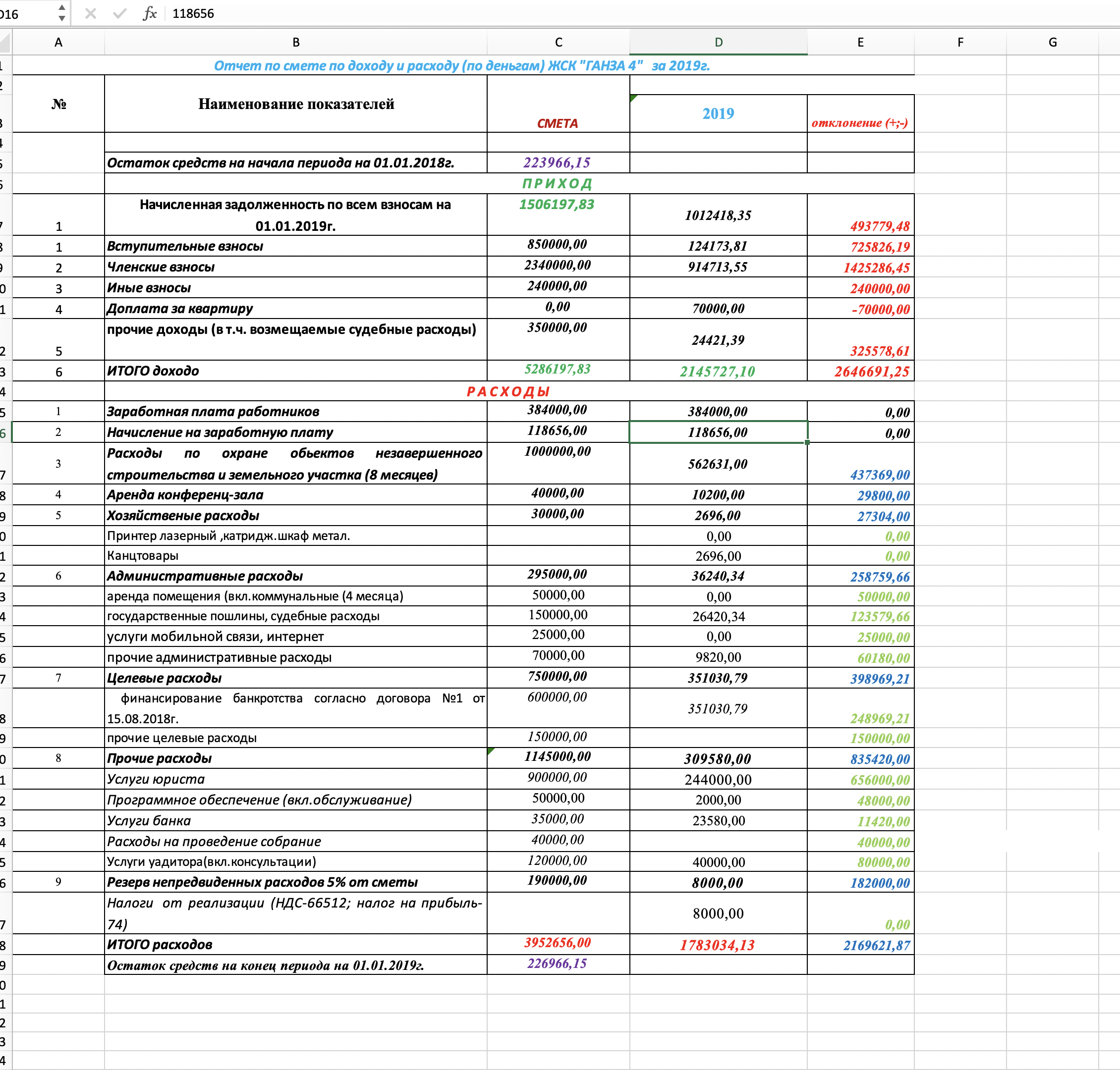Select the 'Р А С Х О Д Ы' section cell
The height and width of the screenshot is (1070, 1120).
(x=509, y=391)
